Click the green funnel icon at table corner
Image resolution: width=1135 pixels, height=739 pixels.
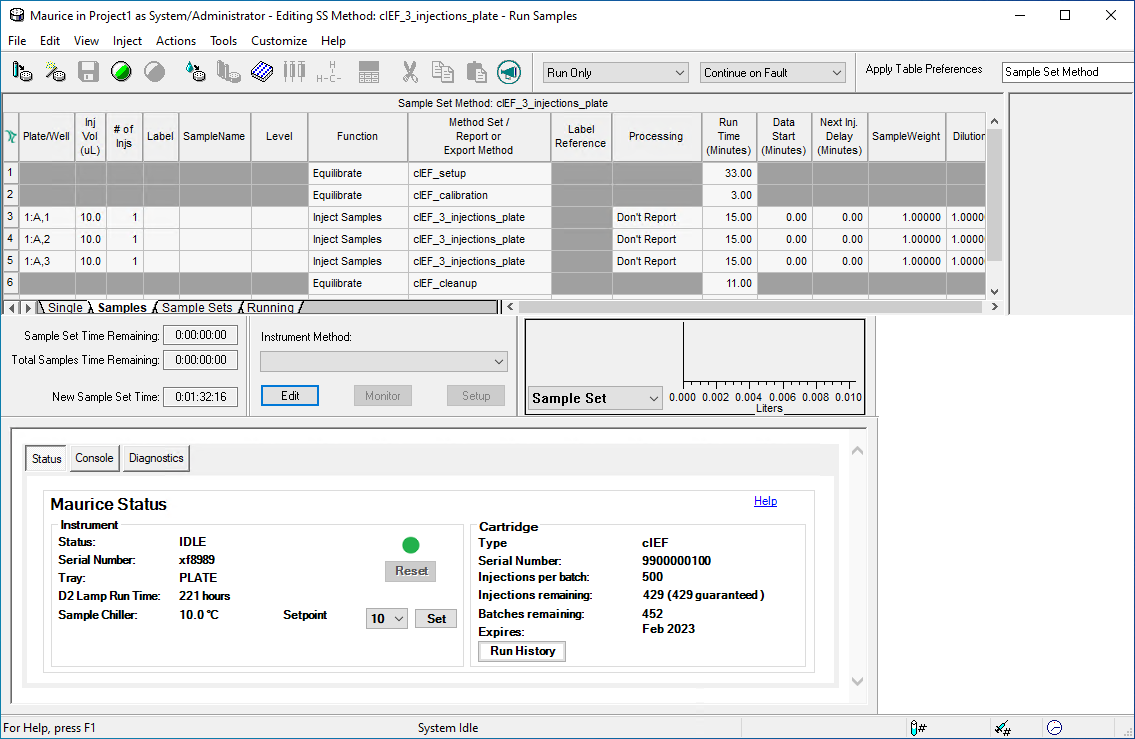tap(11, 136)
